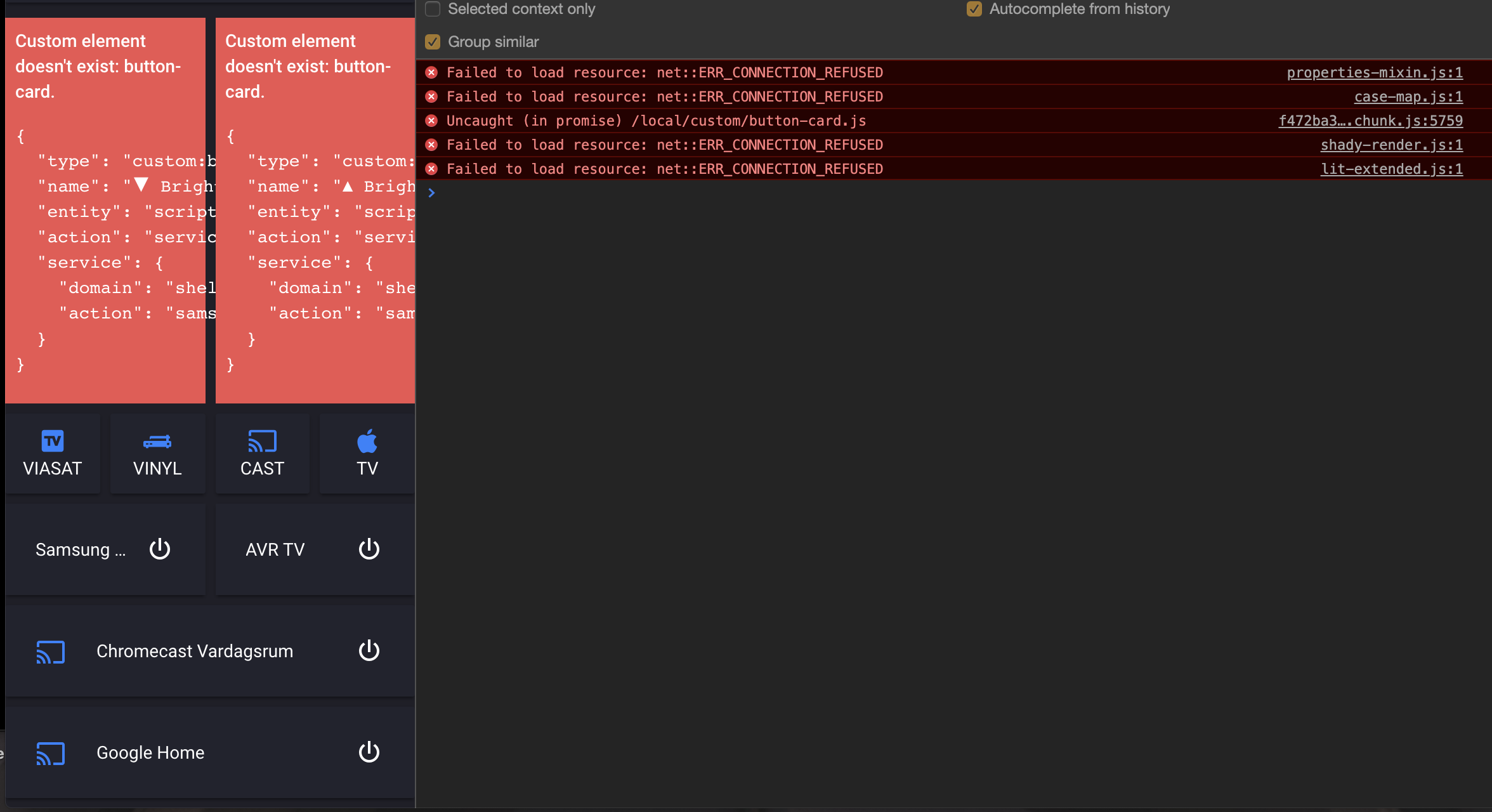Enable Selected context only checkbox
The width and height of the screenshot is (1492, 812).
coord(433,9)
